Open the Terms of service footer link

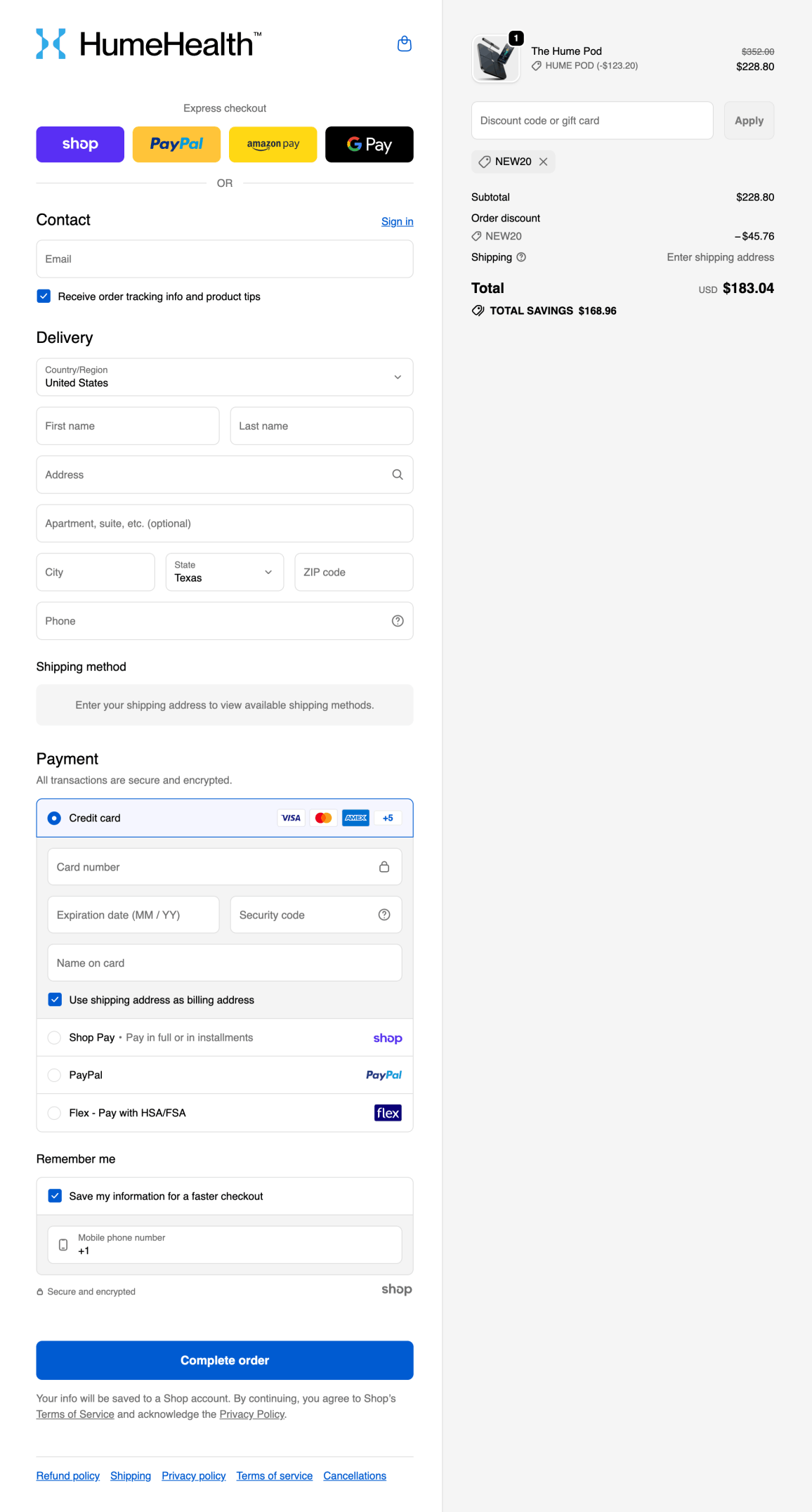coord(275,1475)
